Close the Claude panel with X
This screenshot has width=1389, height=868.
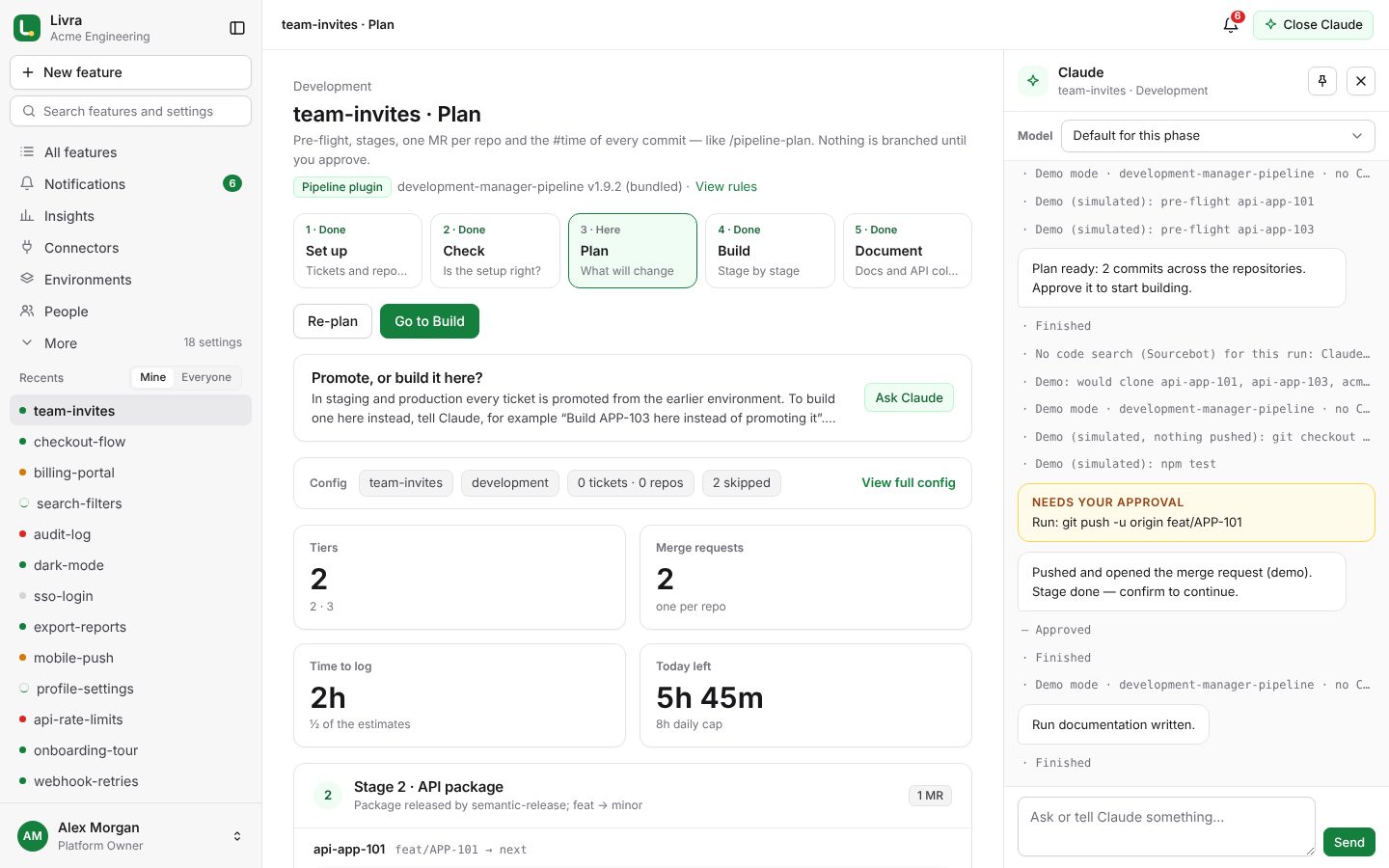click(1361, 81)
